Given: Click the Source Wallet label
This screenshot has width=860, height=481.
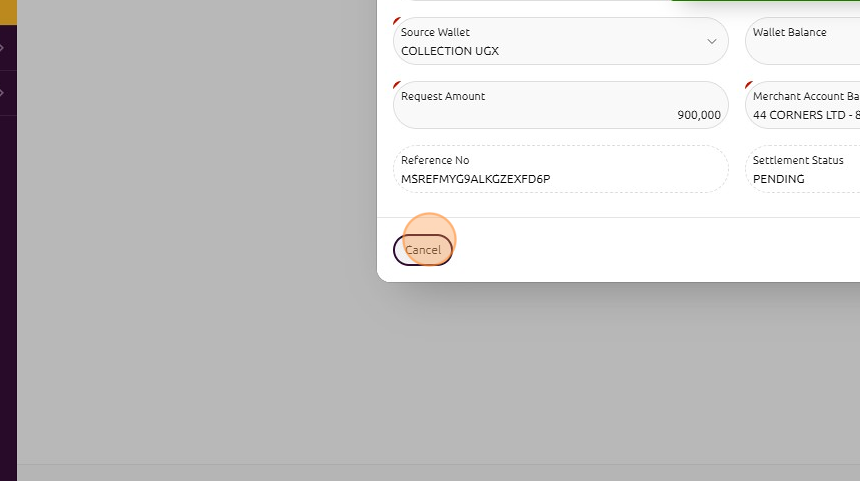Looking at the screenshot, I should (x=435, y=32).
